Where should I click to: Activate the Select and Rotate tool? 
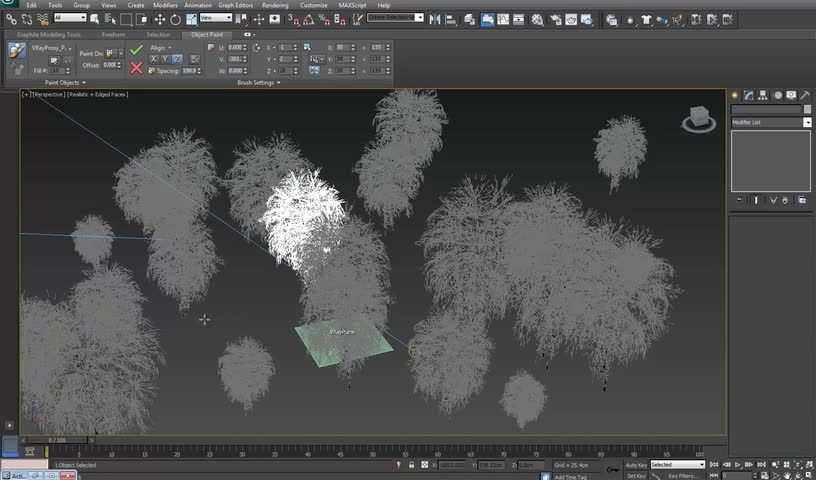[x=175, y=18]
